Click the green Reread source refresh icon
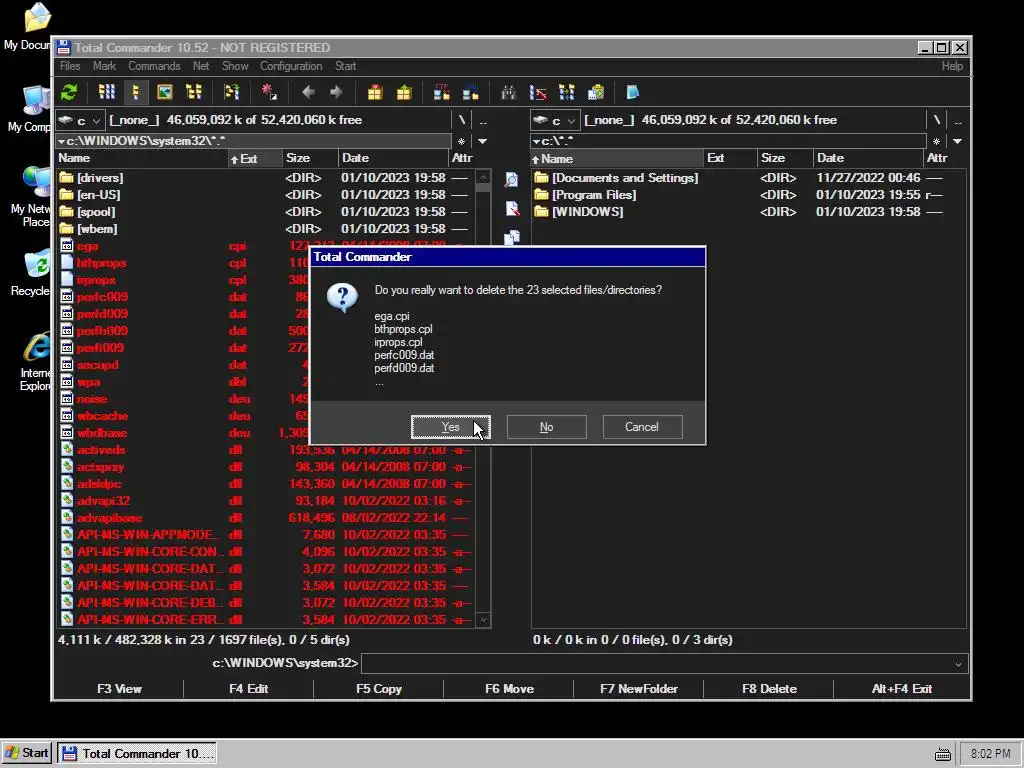Viewport: 1024px width, 768px height. click(x=69, y=92)
